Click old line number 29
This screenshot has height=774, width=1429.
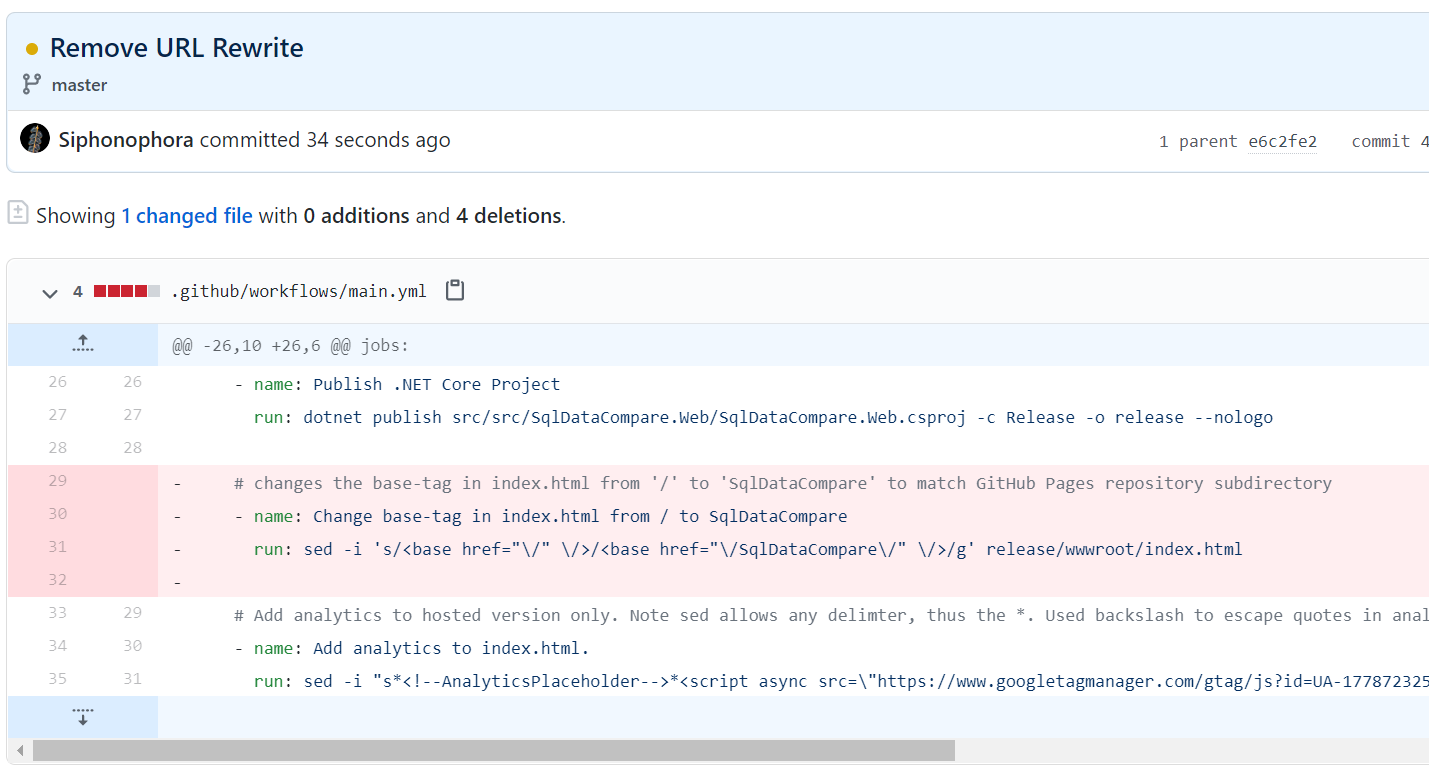[58, 481]
